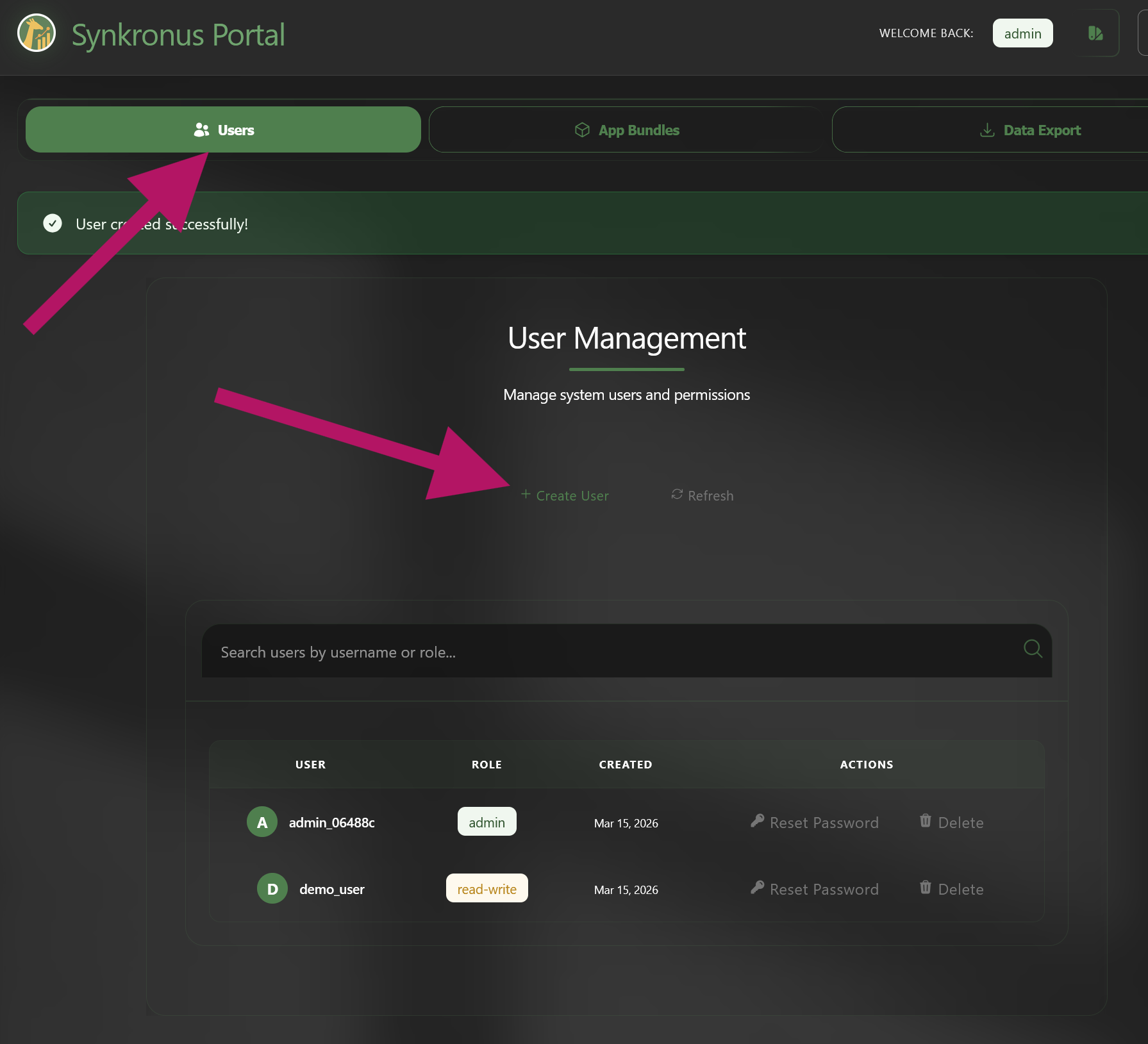This screenshot has height=1044, width=1148.
Task: Click key icon in demo_user row
Action: click(x=757, y=888)
